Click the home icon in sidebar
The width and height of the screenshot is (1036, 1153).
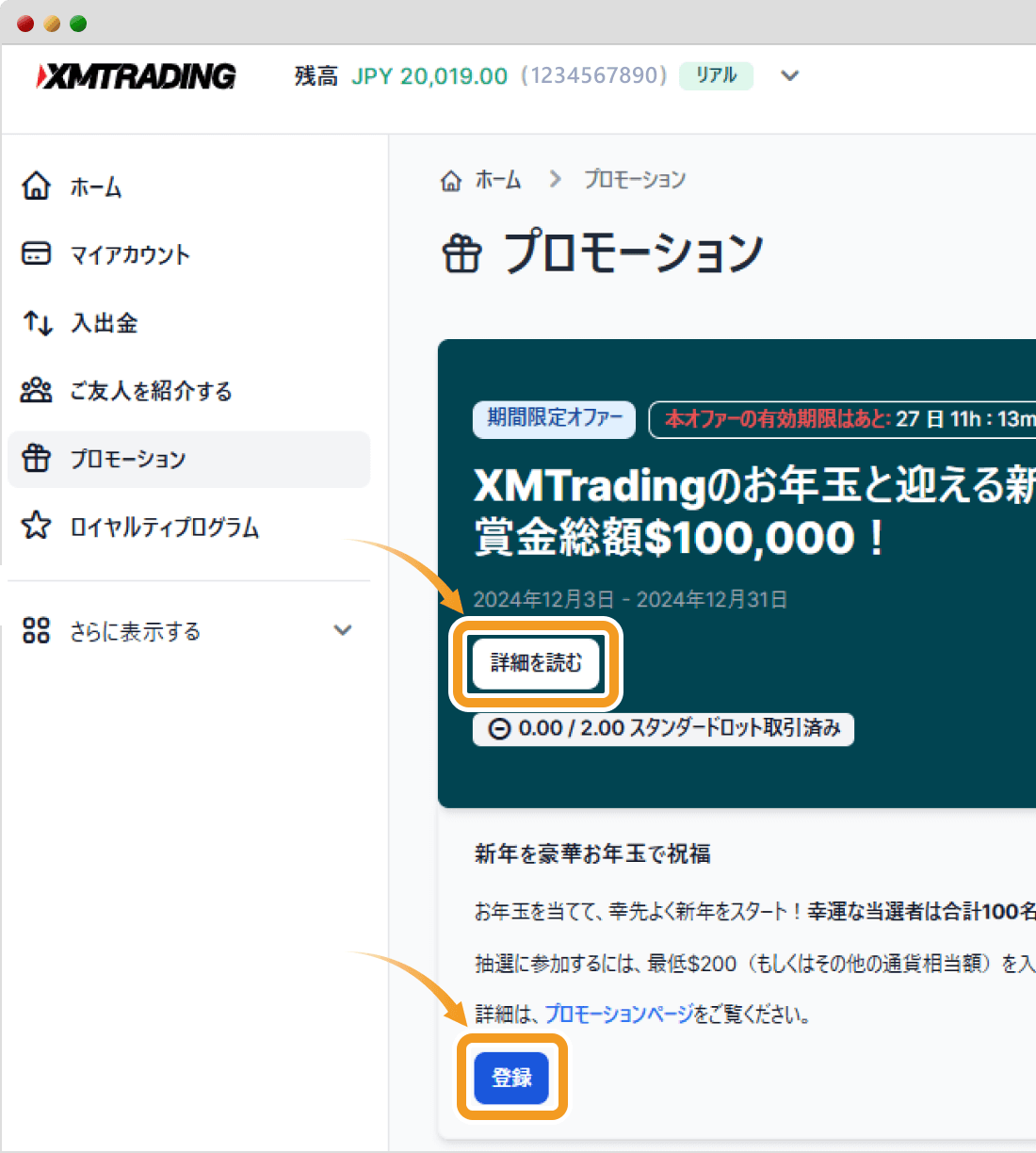(x=36, y=186)
